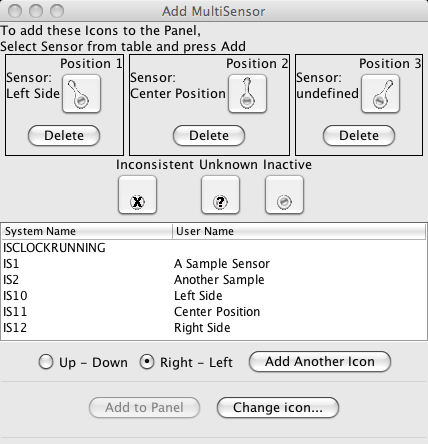428x444 pixels.
Task: Choose the Right - Left radio button
Action: click(x=147, y=362)
